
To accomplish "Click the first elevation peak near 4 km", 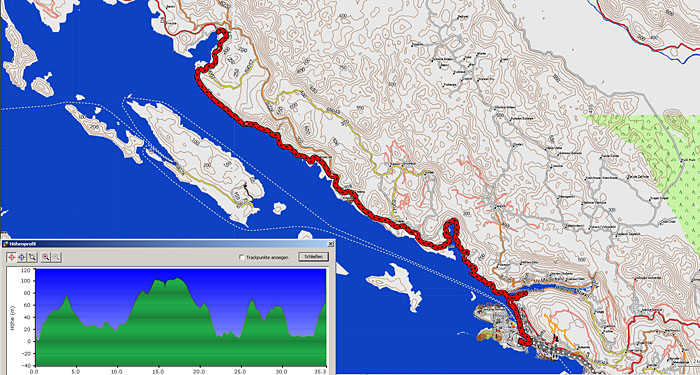I will click(x=67, y=296).
